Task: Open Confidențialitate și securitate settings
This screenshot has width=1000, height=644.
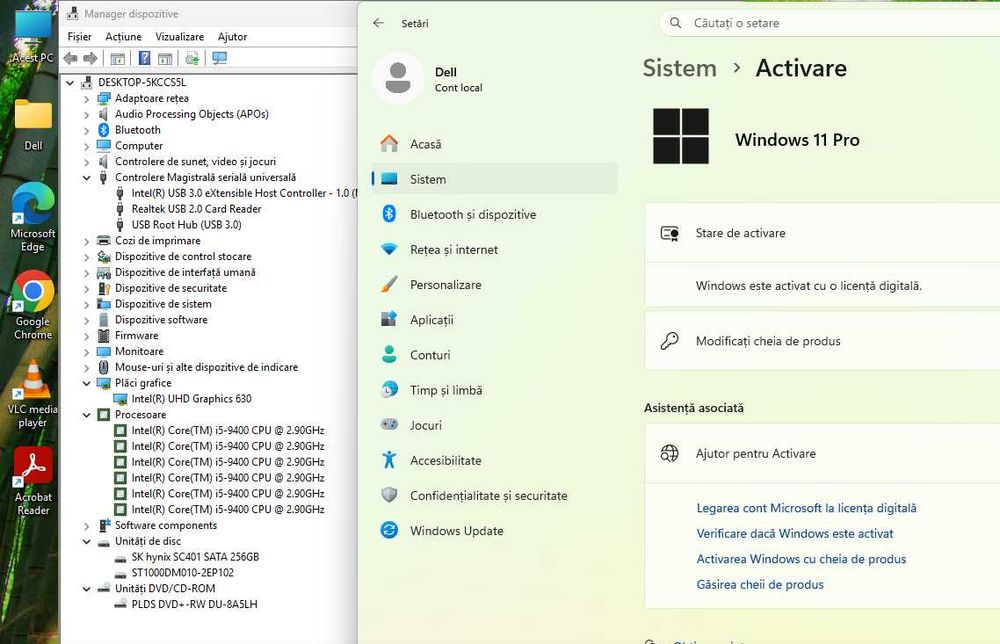Action: (494, 495)
